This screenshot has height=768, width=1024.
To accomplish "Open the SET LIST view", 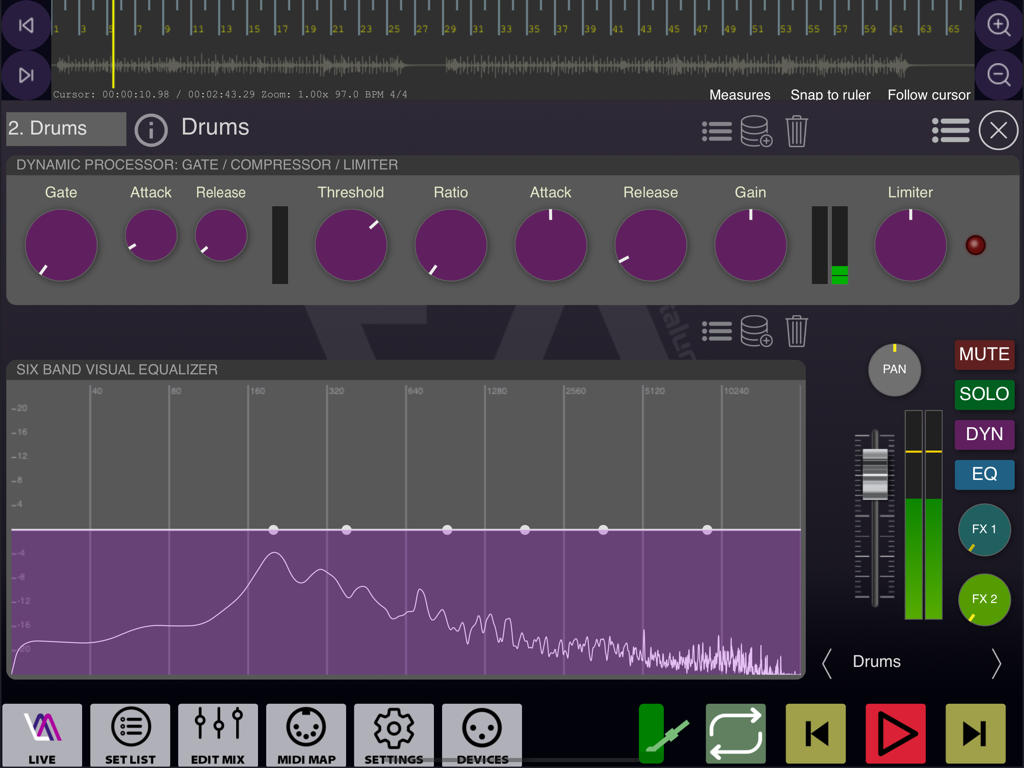I will (x=130, y=734).
